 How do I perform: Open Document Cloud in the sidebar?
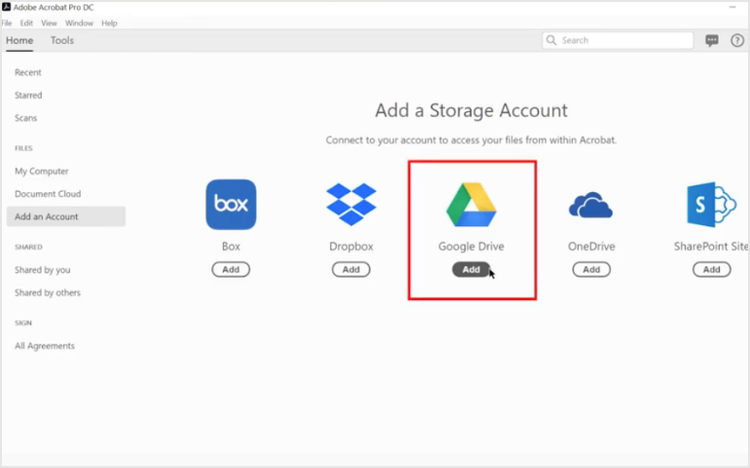pyautogui.click(x=48, y=194)
